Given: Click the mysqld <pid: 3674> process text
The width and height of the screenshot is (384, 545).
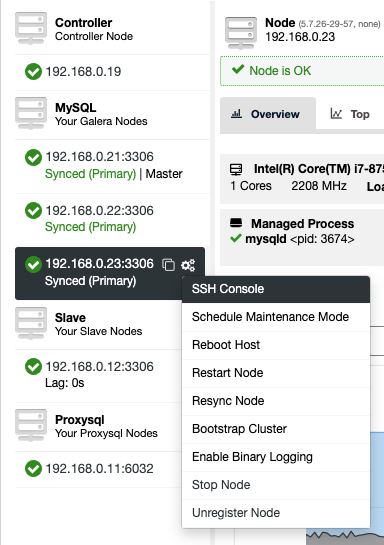Looking at the screenshot, I should point(300,239).
